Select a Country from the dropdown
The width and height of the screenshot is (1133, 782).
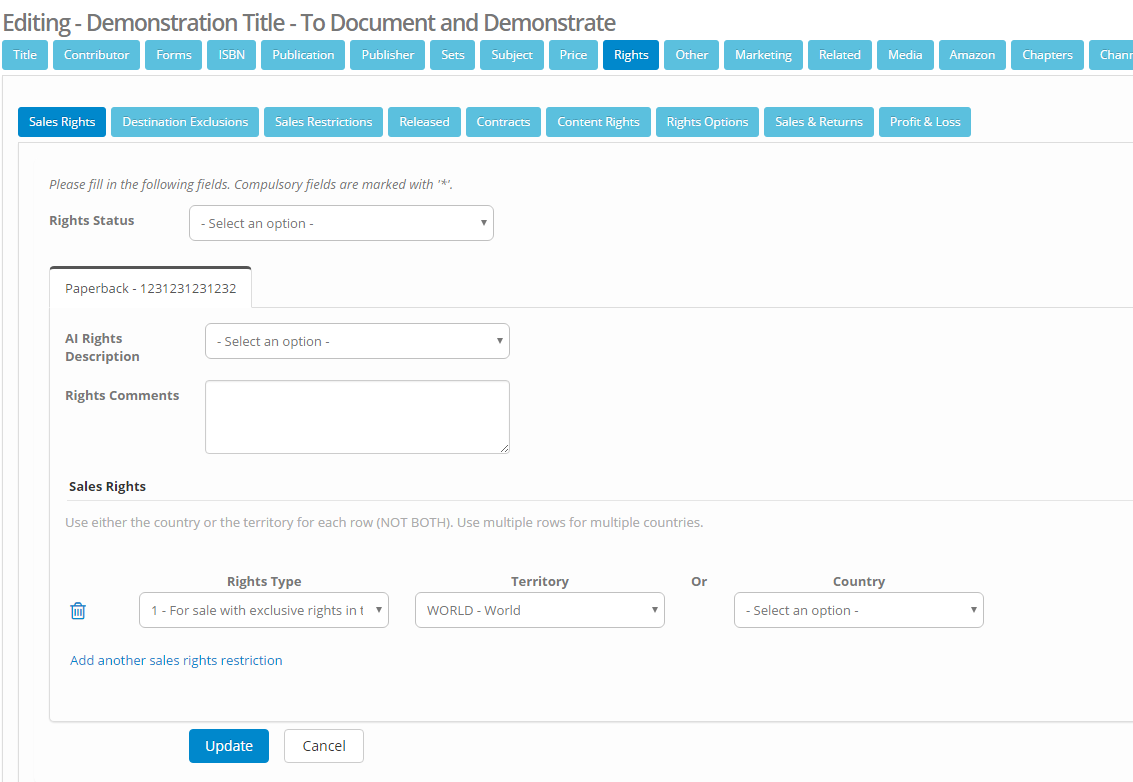[x=858, y=611]
